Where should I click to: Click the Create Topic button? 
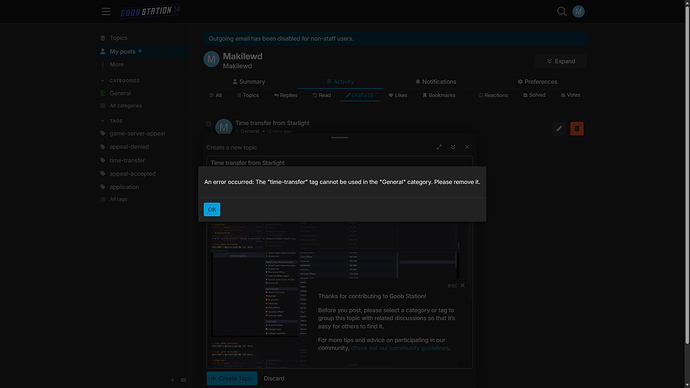click(x=232, y=378)
